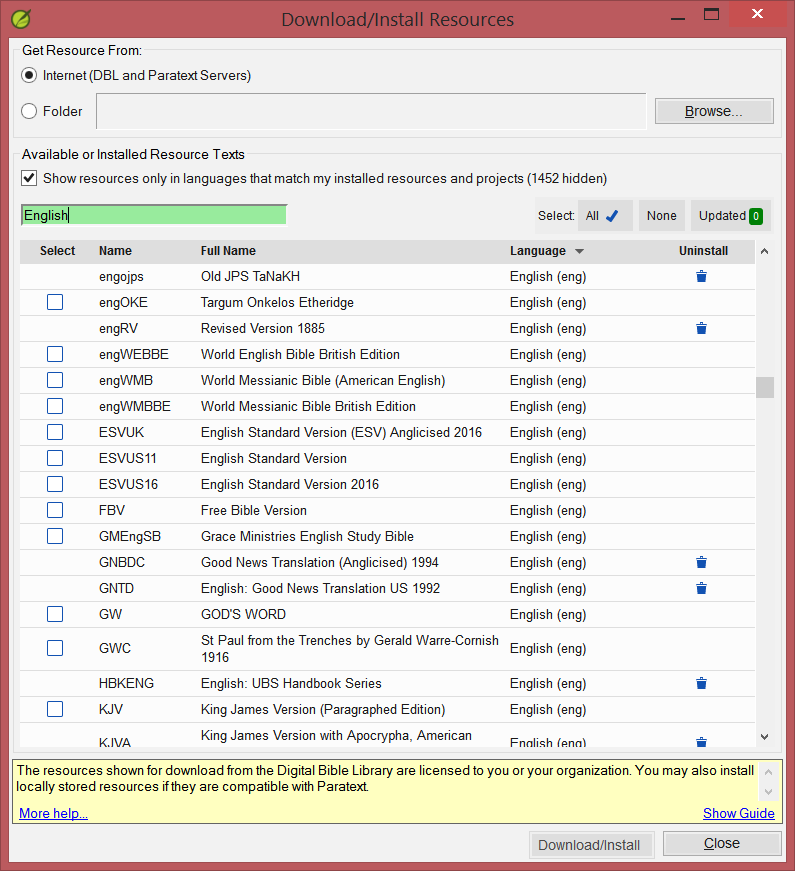795x871 pixels.
Task: Click GOD'S WORD full name text
Action: pos(243,614)
